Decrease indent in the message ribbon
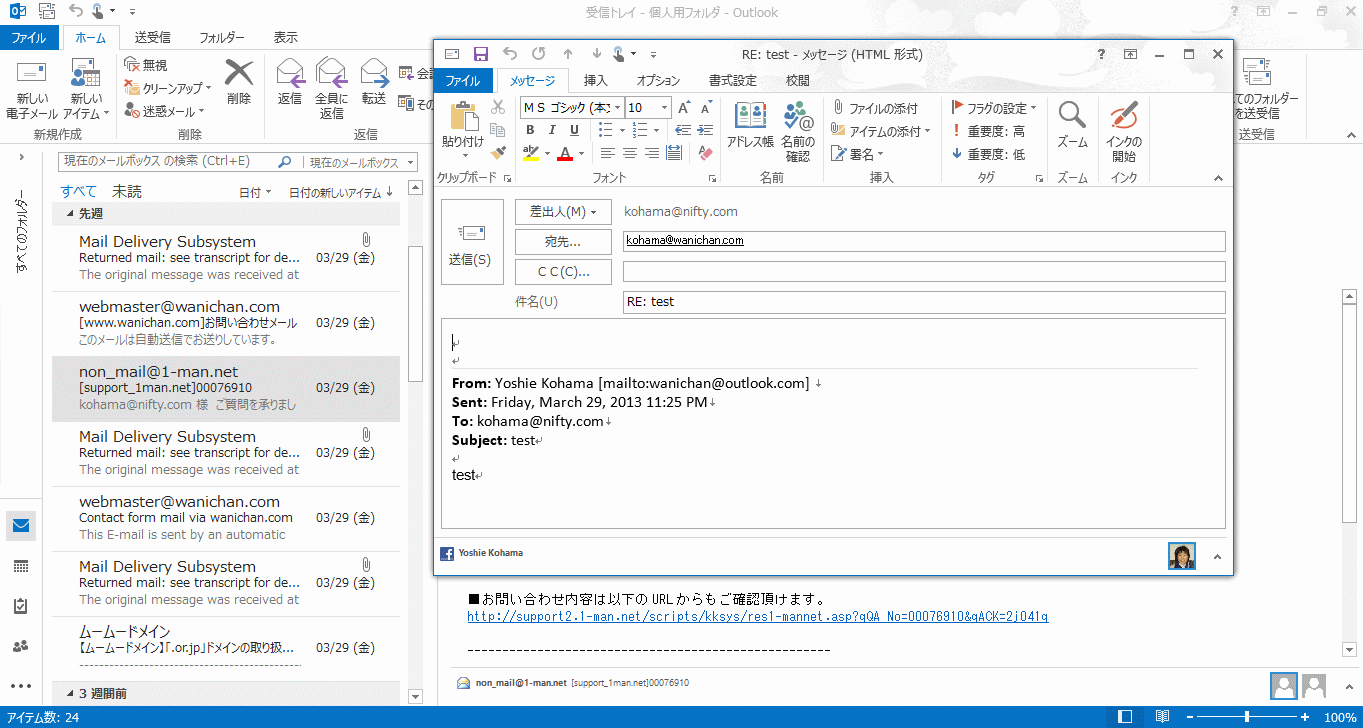1363x728 pixels. pyautogui.click(x=683, y=130)
